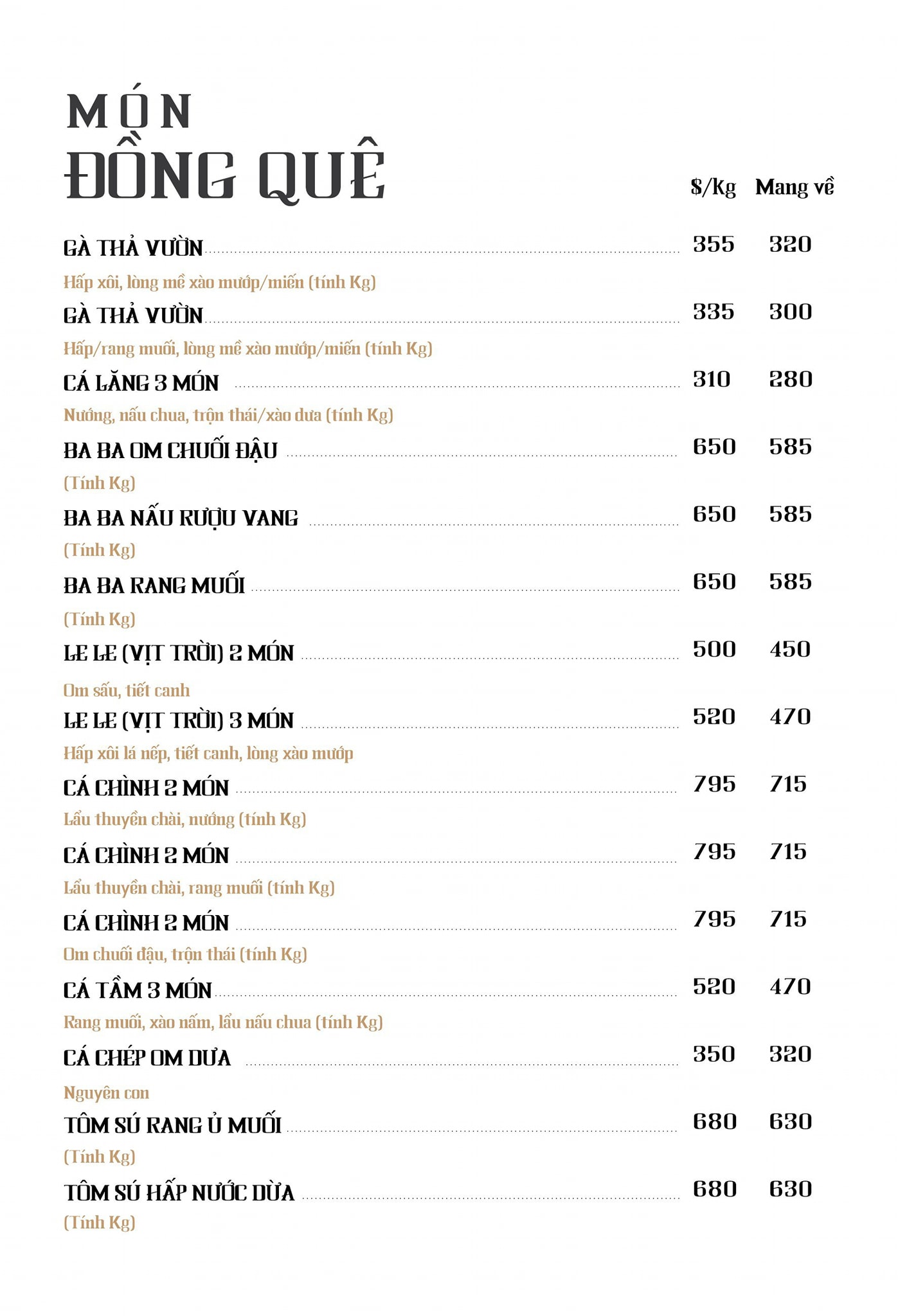Click the "Hấp/rang muối" chicken description line
898x1316 pixels.
coord(247,349)
